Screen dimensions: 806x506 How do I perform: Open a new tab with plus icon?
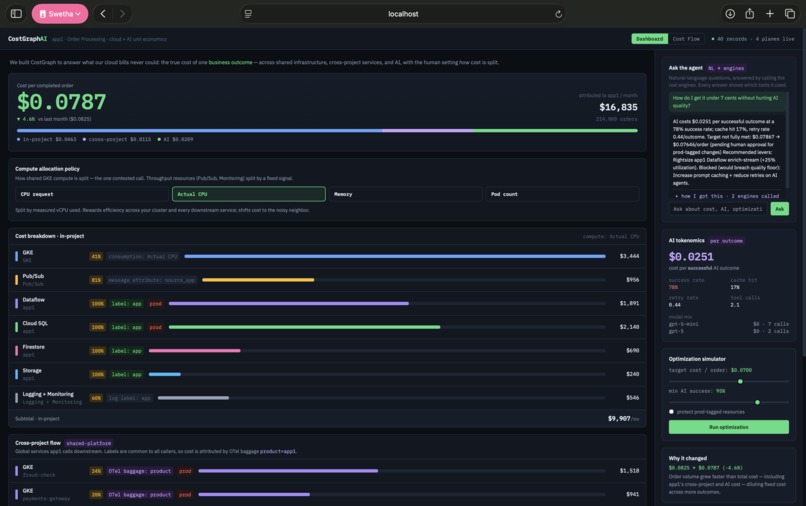pyautogui.click(x=770, y=14)
